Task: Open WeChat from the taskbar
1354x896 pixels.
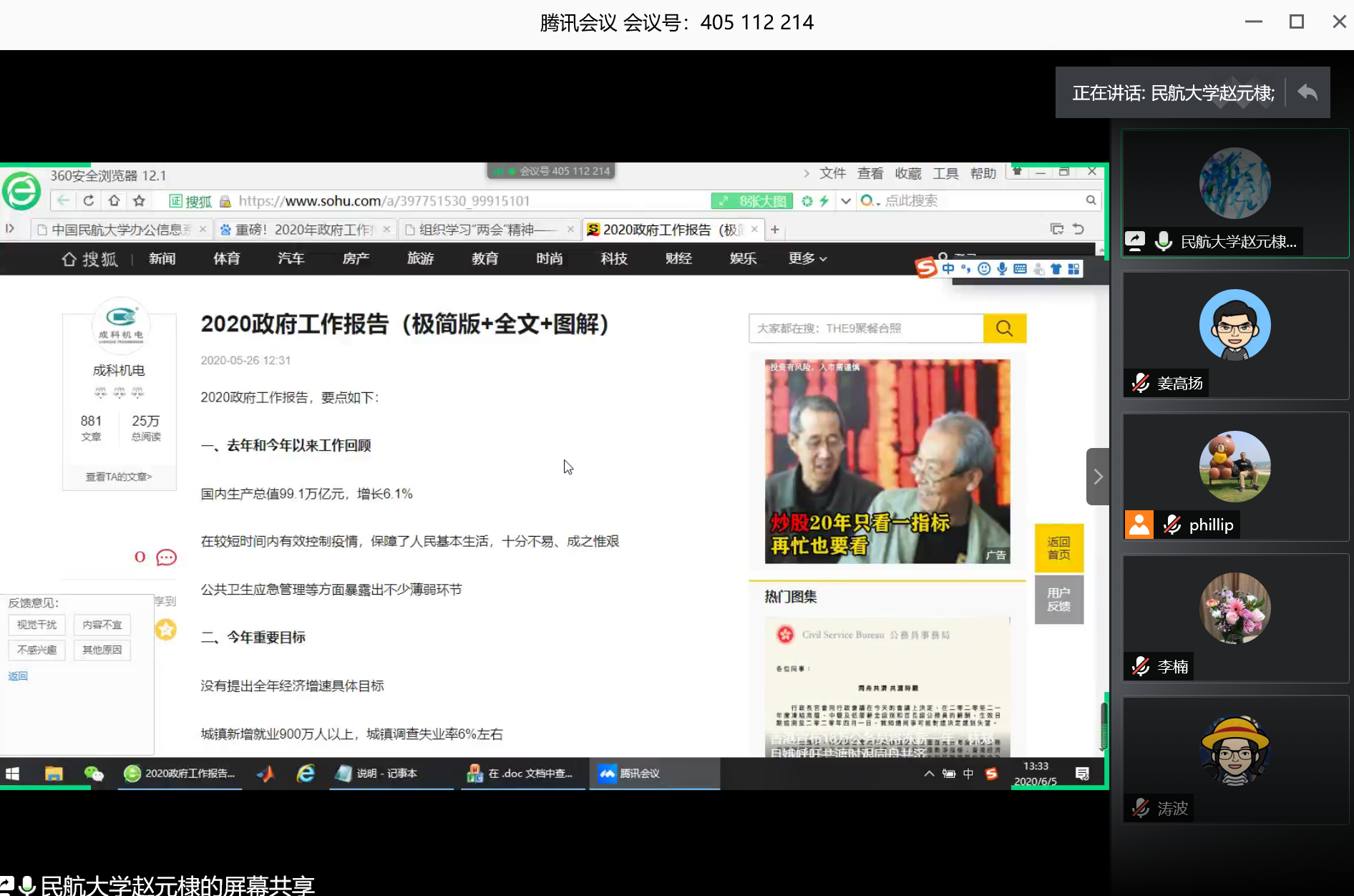Action: 94,774
